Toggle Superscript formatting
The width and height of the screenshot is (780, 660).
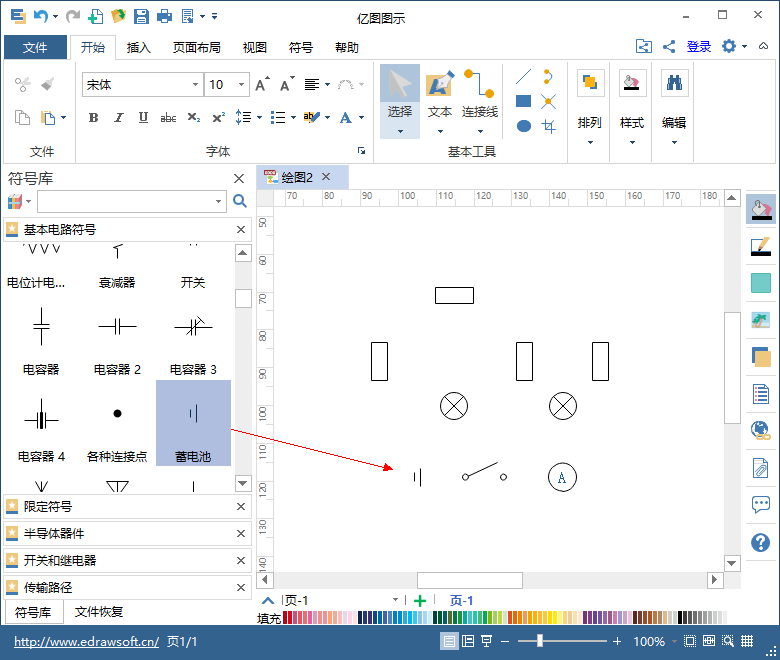point(218,118)
